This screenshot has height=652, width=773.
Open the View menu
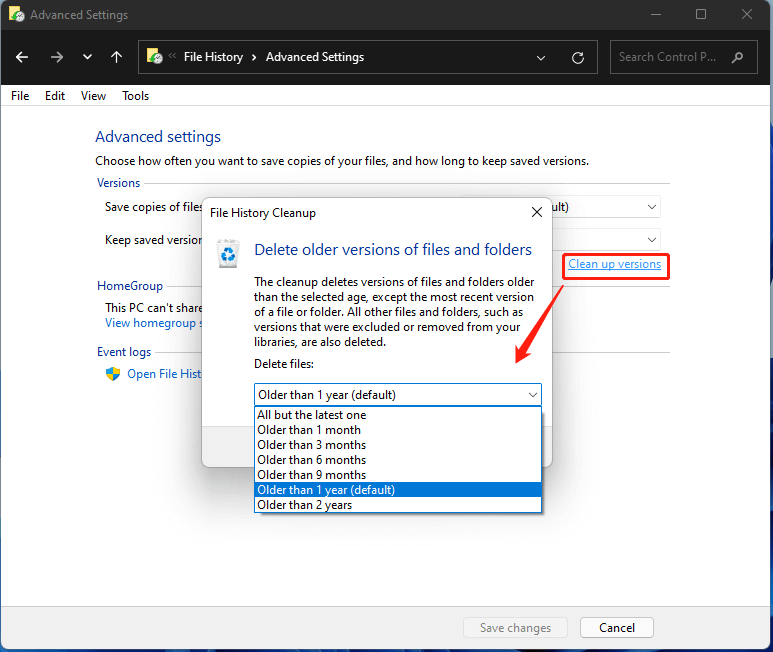click(93, 96)
